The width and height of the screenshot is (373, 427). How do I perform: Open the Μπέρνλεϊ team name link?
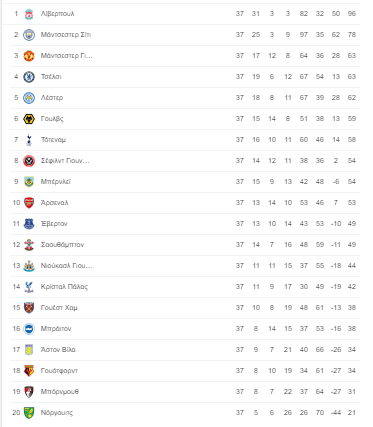click(56, 182)
